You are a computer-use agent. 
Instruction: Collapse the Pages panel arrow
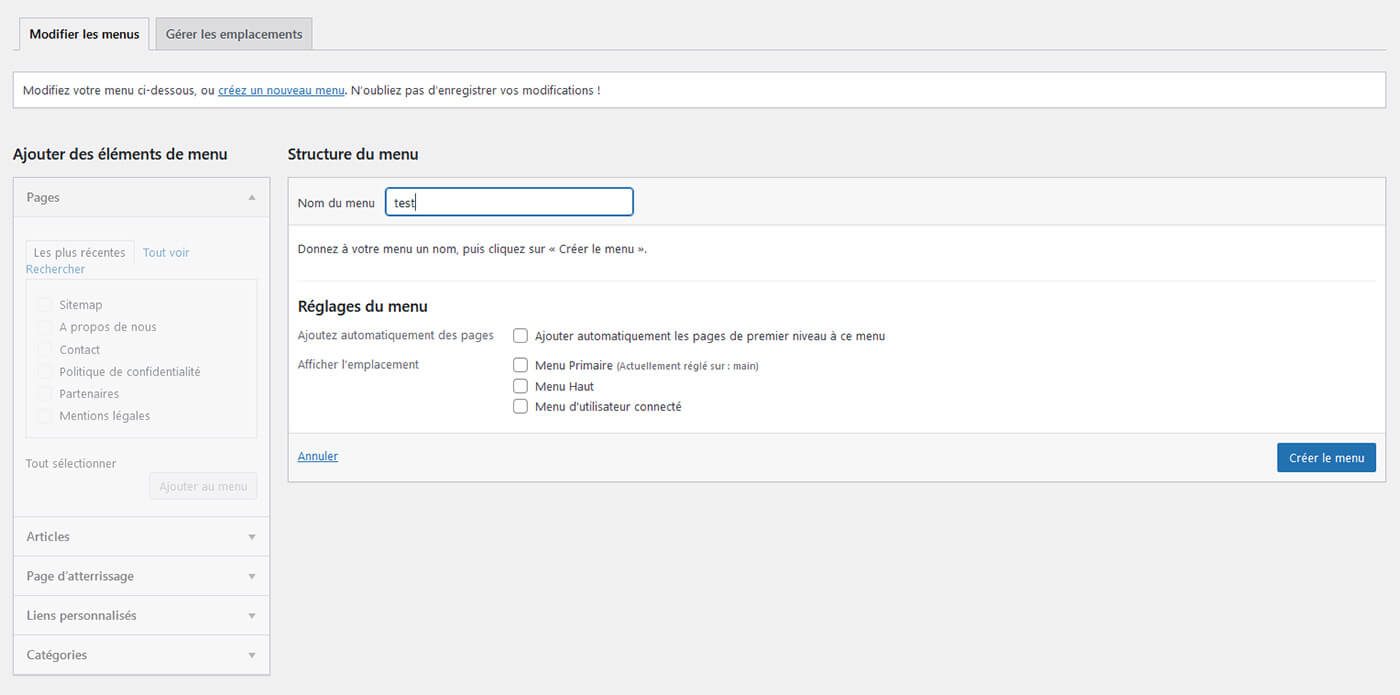(x=252, y=198)
